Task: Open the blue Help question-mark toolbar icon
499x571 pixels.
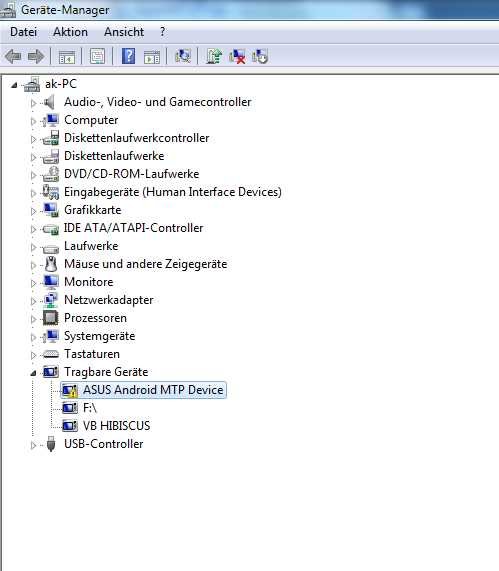Action: pyautogui.click(x=128, y=56)
